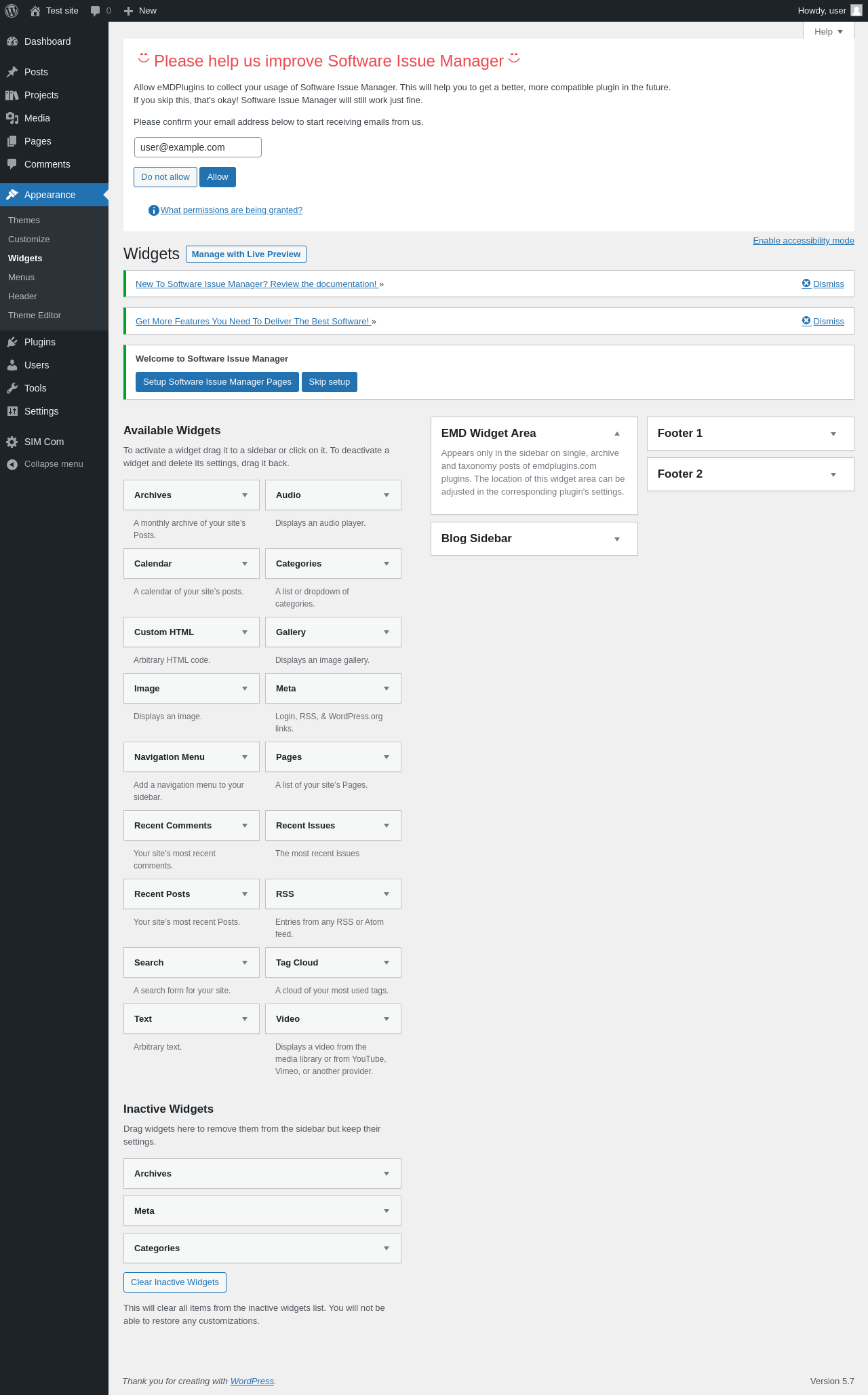Click the Allow button
The height and width of the screenshot is (1395, 868).
(x=218, y=177)
